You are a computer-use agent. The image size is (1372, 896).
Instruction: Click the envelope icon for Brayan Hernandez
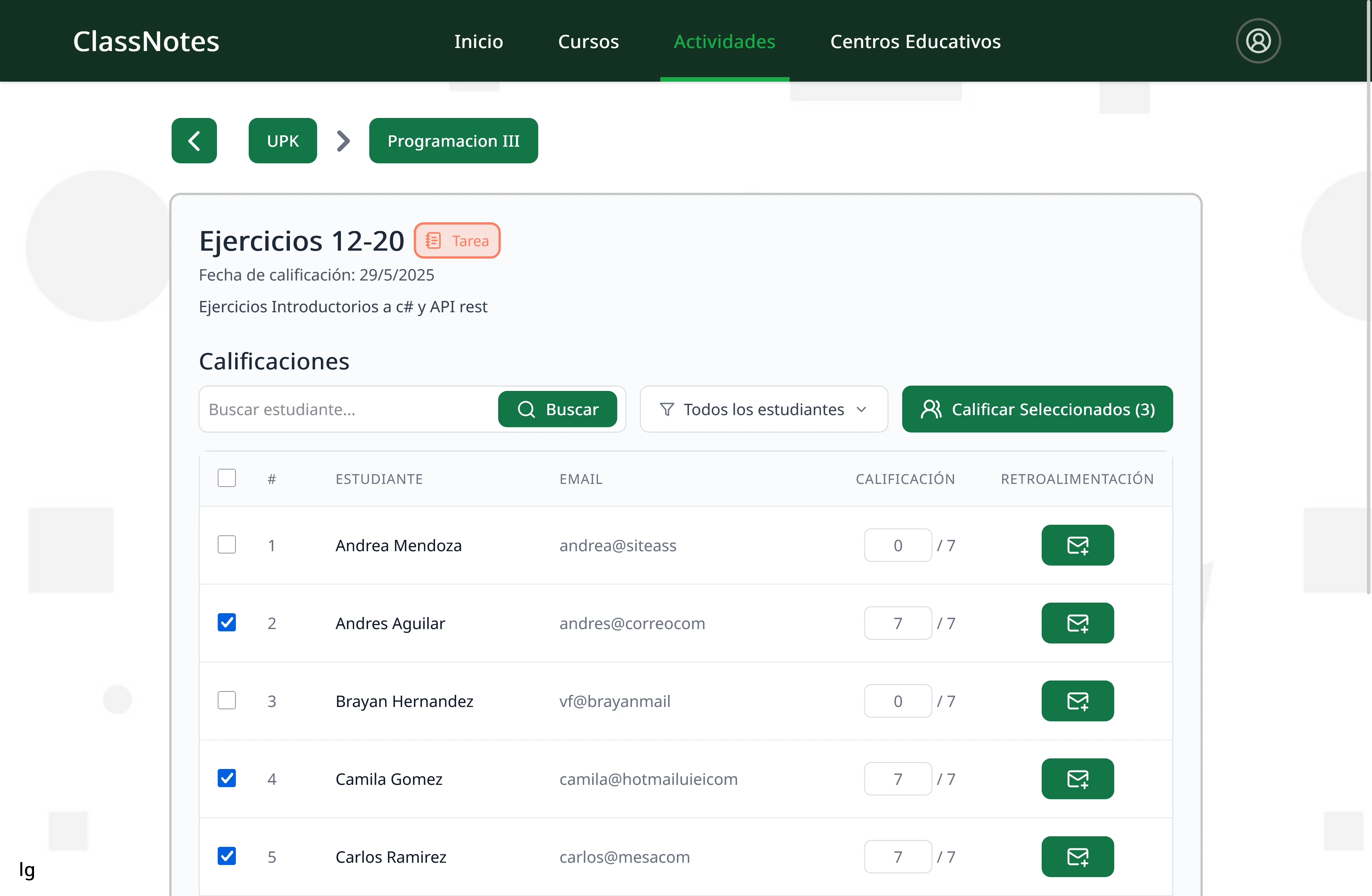[1078, 701]
